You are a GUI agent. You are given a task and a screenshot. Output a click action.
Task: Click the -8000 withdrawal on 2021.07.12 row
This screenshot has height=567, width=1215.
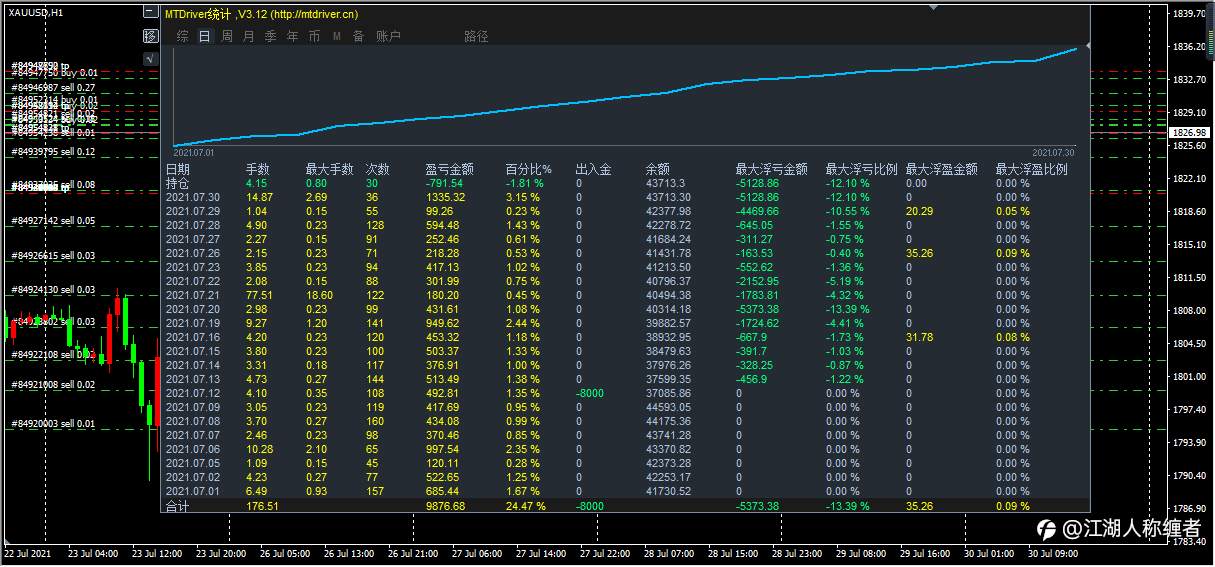click(590, 393)
